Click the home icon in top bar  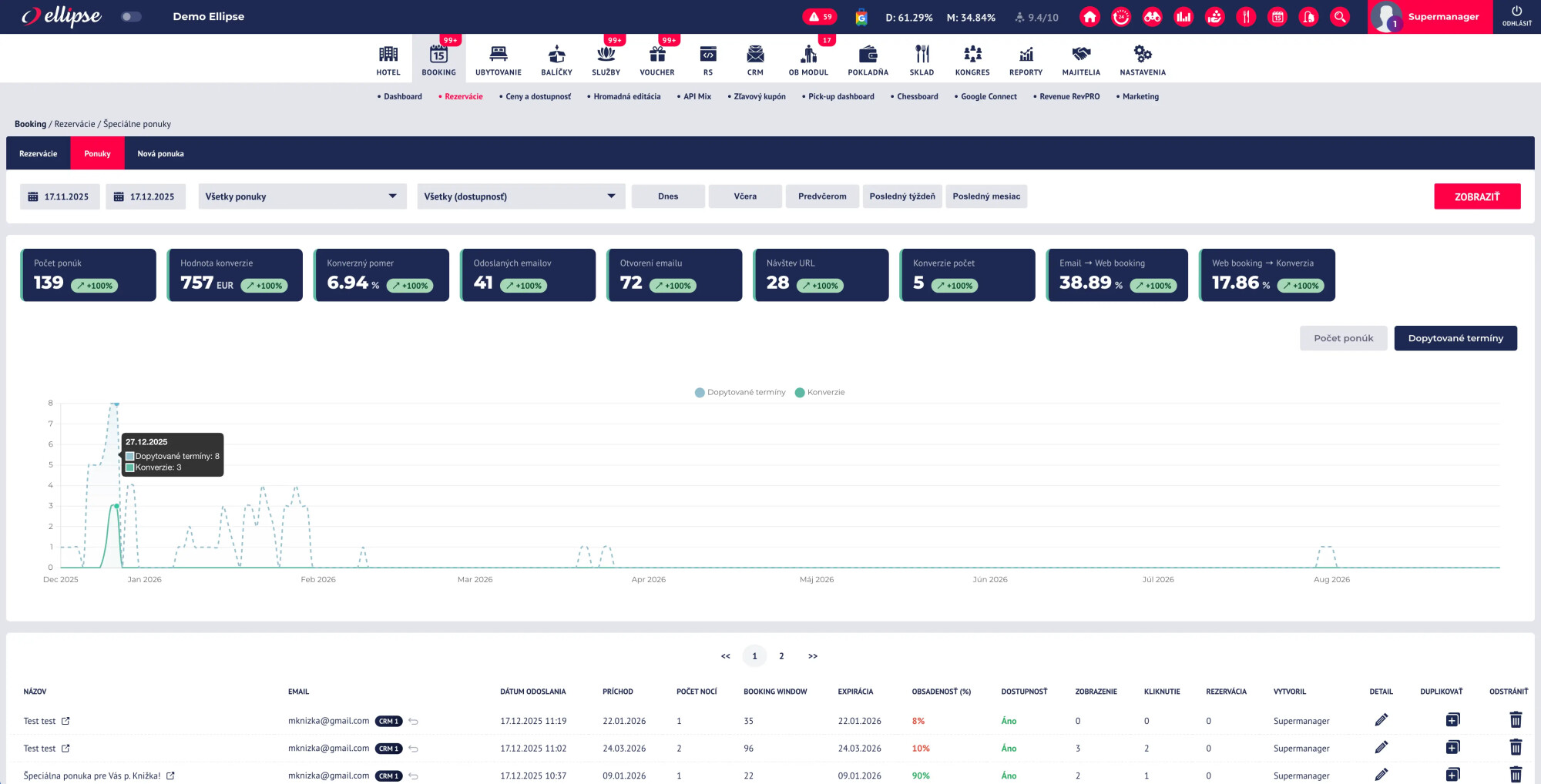1089,17
